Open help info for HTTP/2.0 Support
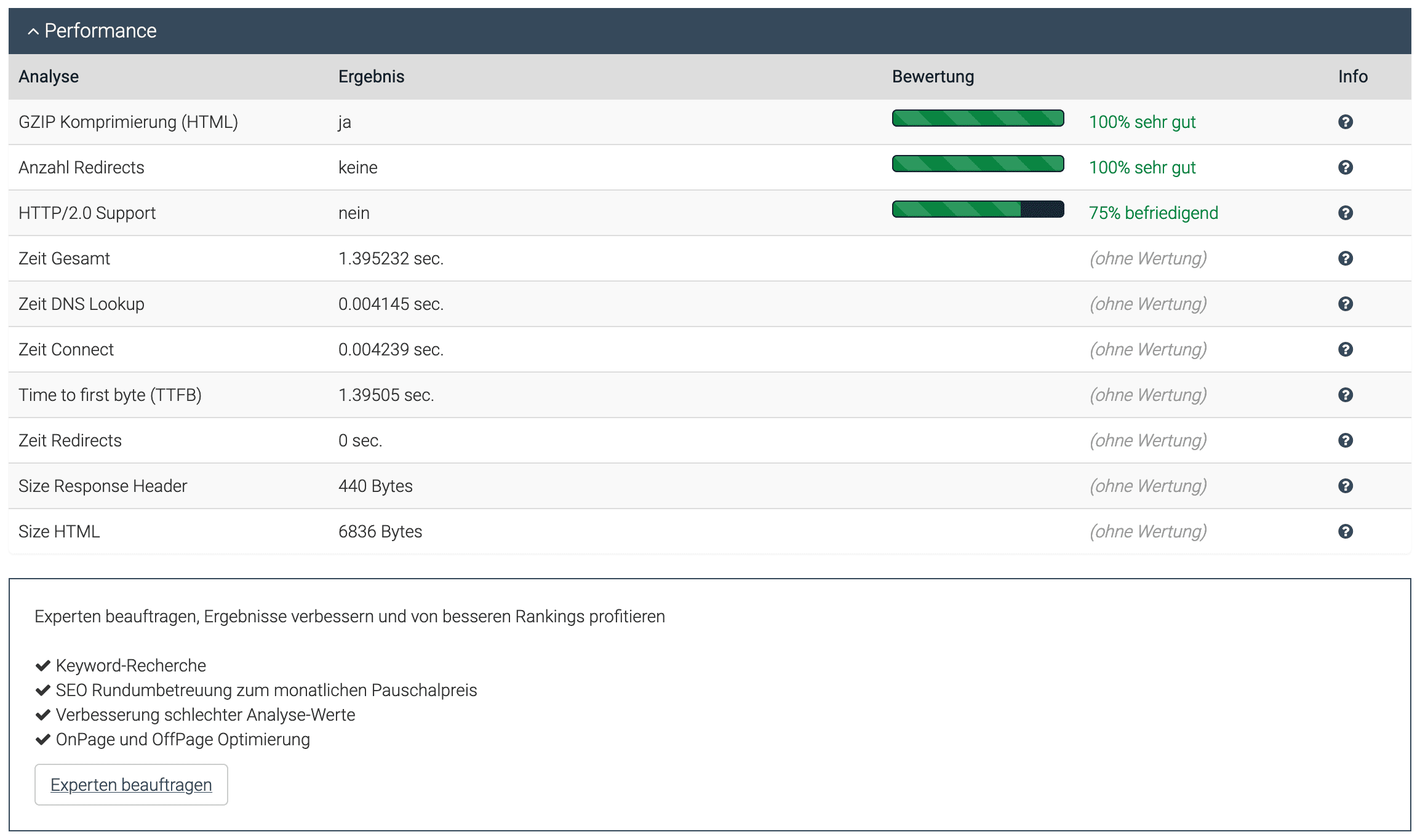This screenshot has height=840, width=1420. click(1345, 213)
